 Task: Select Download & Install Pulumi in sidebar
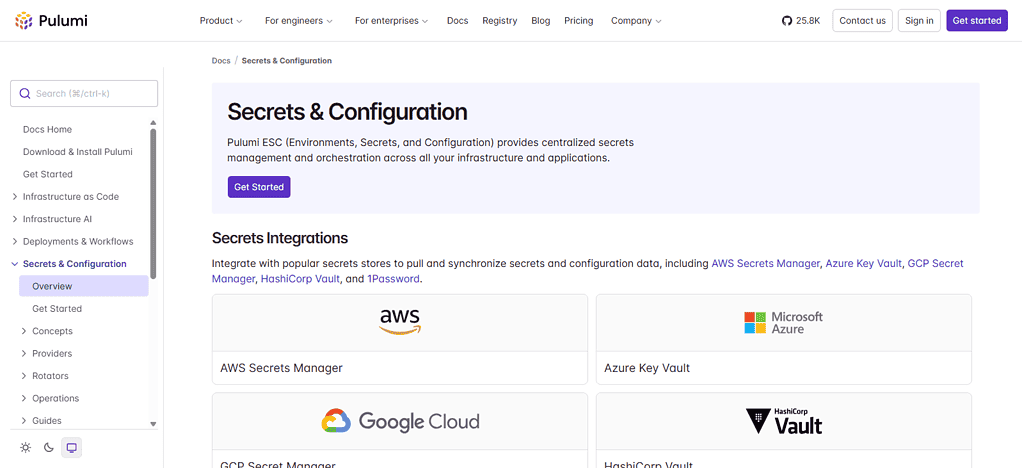[78, 152]
